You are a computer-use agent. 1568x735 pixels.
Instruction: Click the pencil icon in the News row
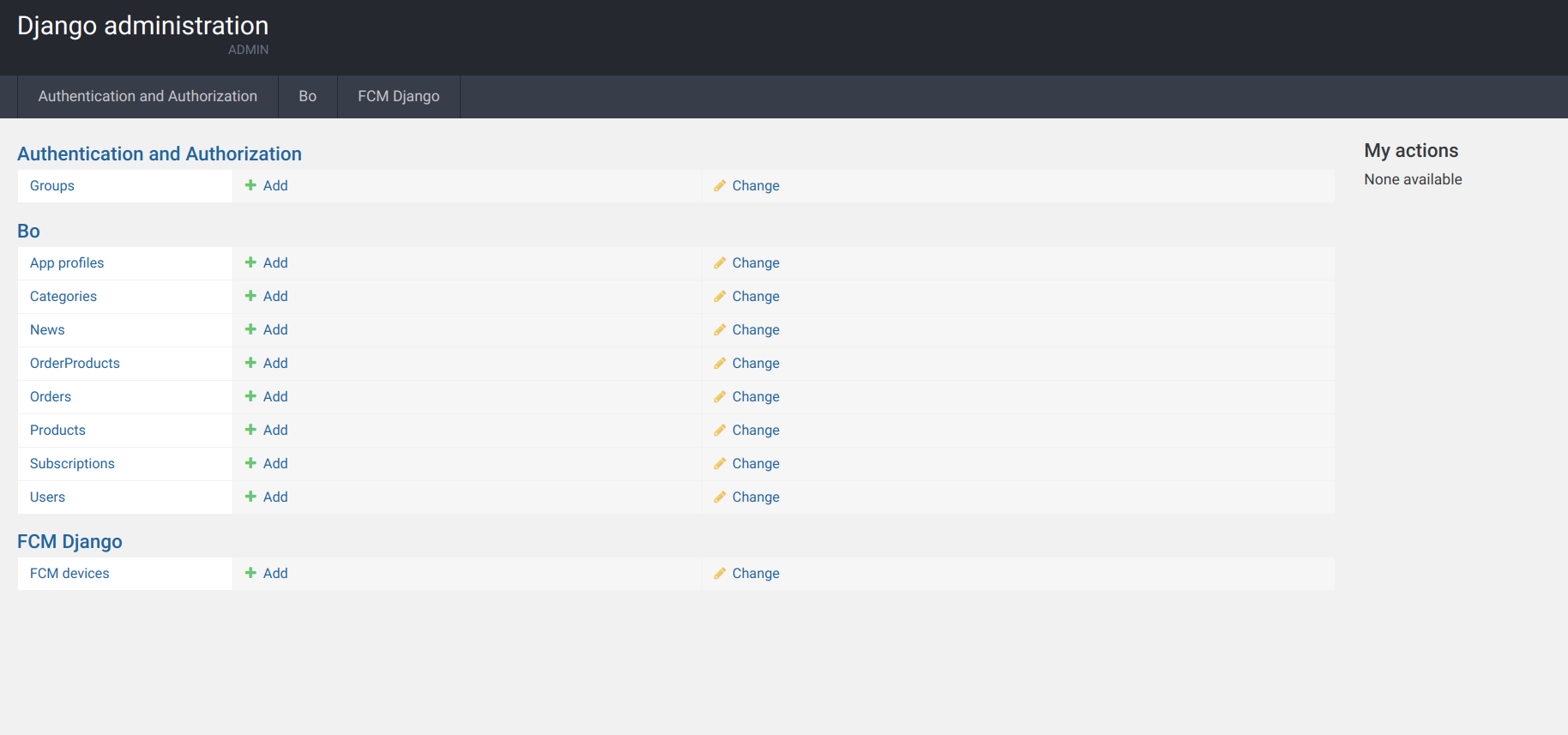720,330
